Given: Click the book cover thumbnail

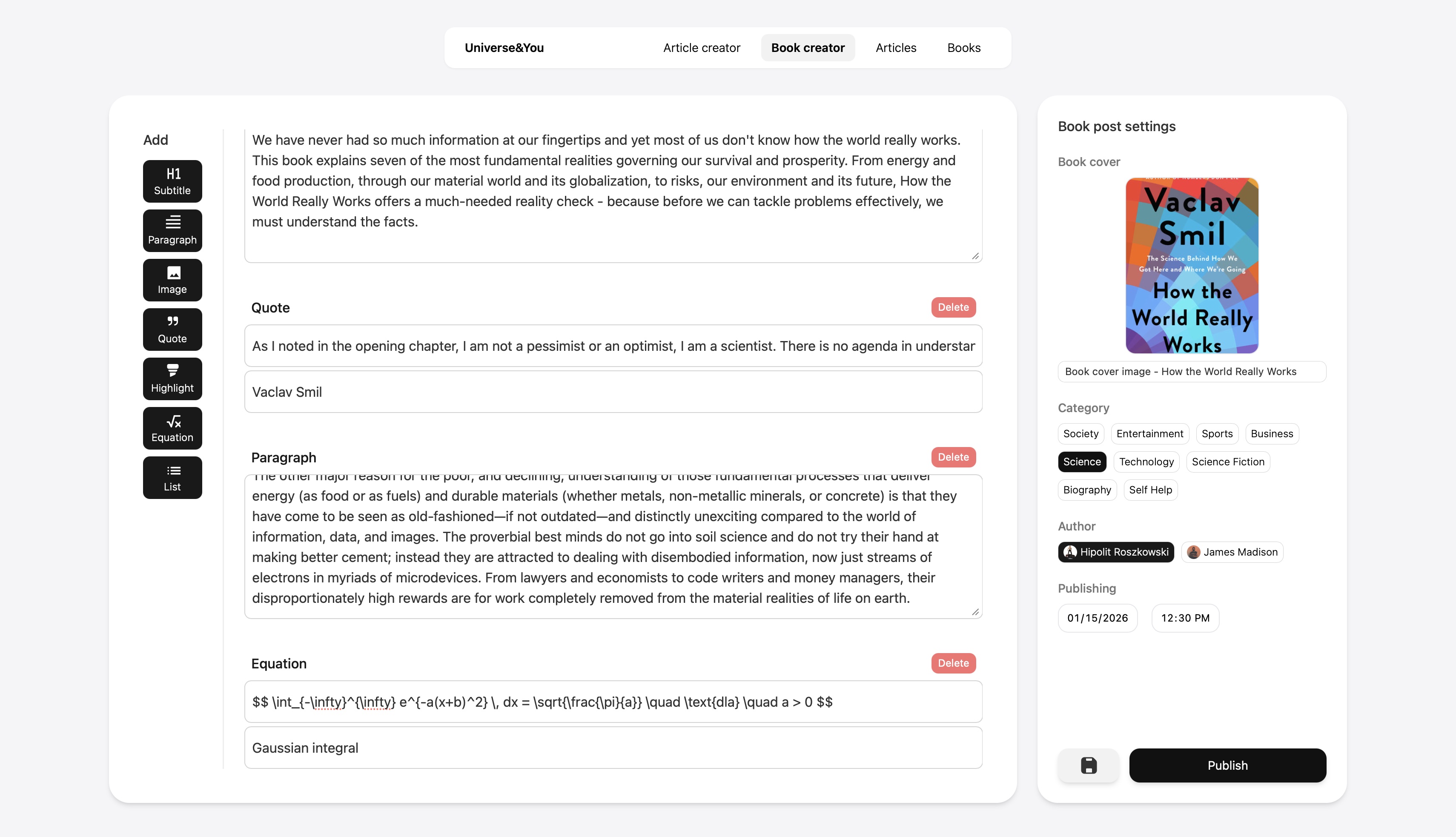Looking at the screenshot, I should 1192,265.
